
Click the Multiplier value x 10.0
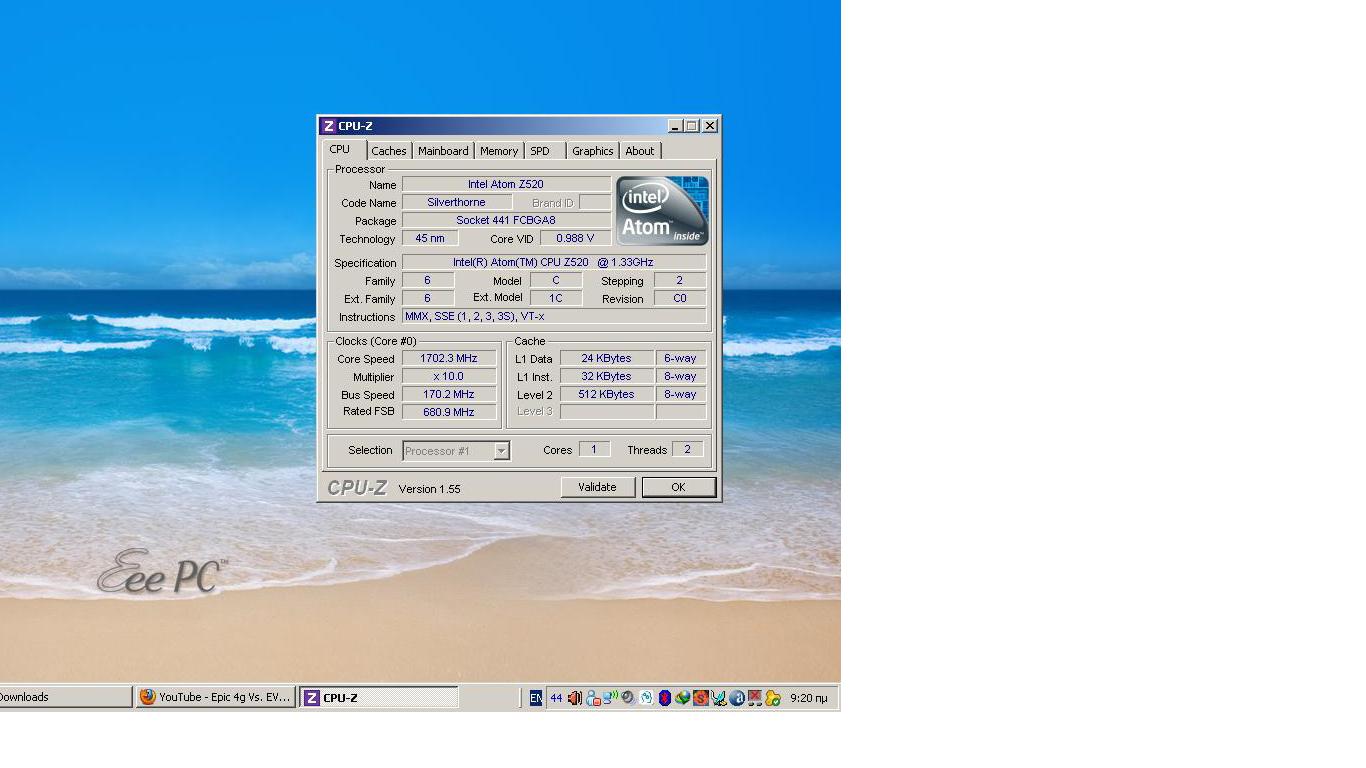pyautogui.click(x=449, y=377)
